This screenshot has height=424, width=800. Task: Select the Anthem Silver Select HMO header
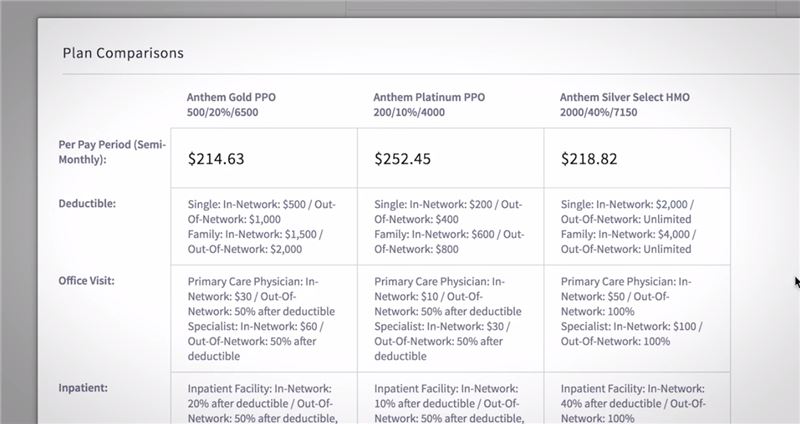(624, 105)
